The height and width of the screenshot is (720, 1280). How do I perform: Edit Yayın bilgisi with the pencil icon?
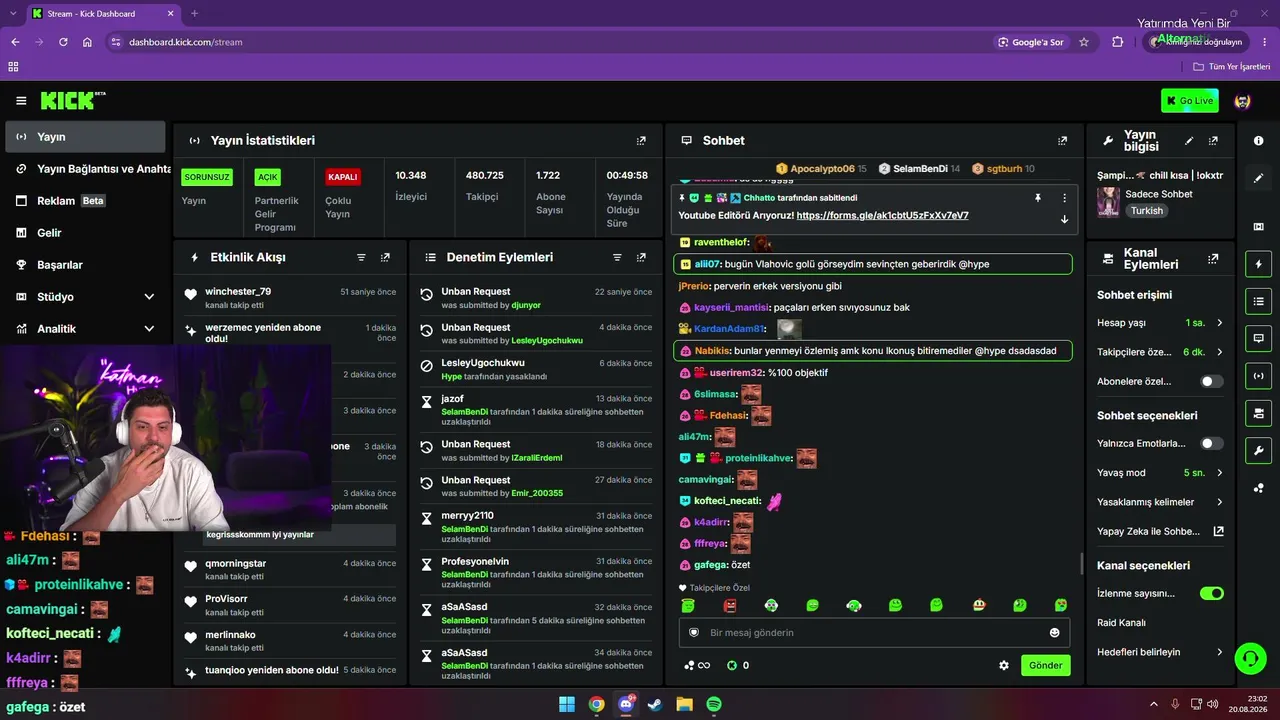pos(1189,141)
